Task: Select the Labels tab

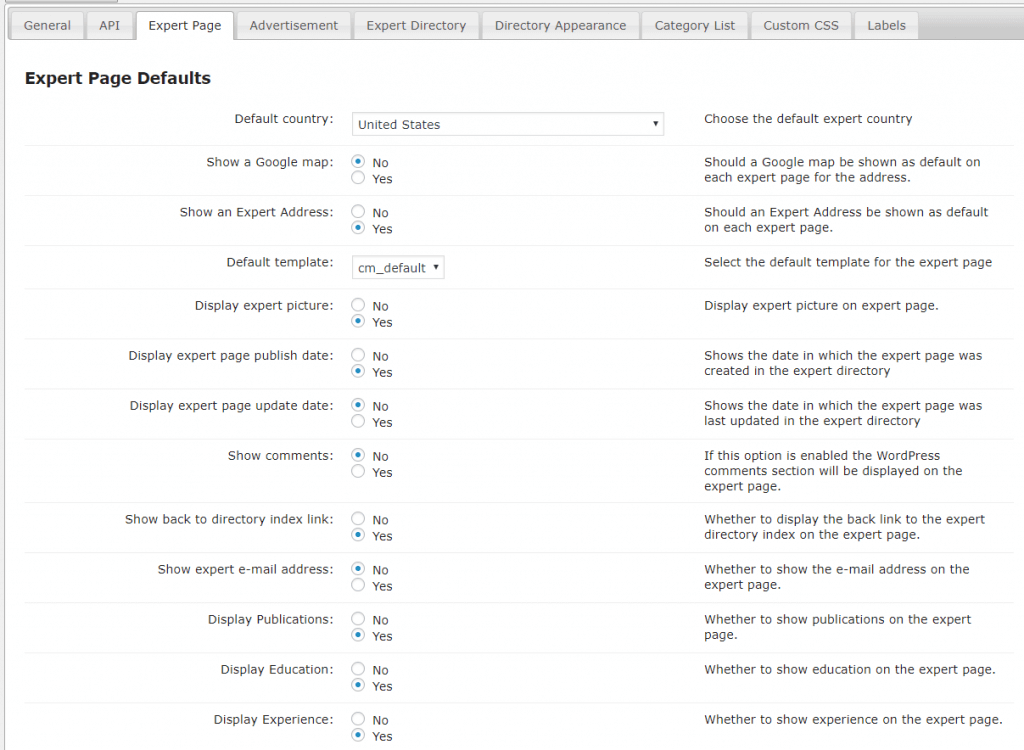Action: [x=886, y=26]
